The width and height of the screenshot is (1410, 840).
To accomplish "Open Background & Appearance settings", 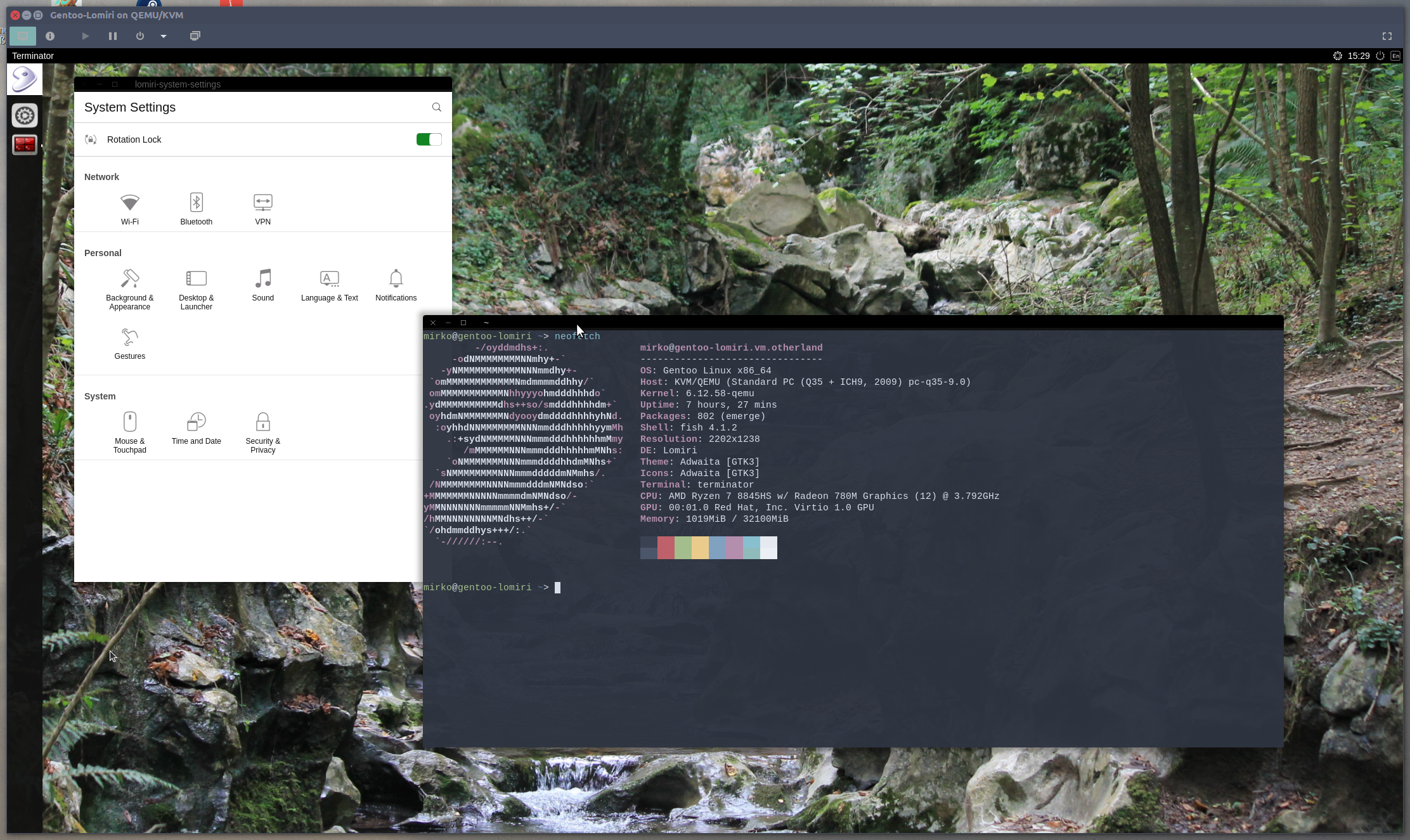I will (130, 288).
